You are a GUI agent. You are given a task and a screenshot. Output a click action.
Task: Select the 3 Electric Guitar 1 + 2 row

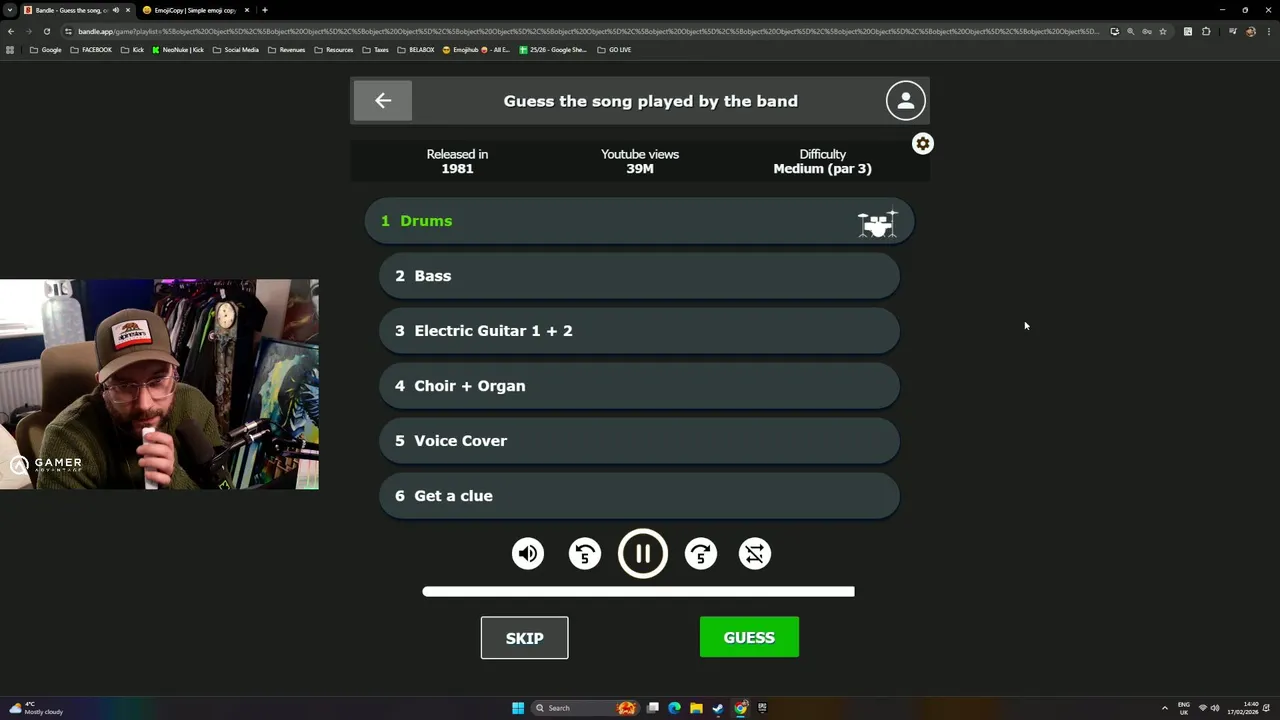[x=639, y=331]
